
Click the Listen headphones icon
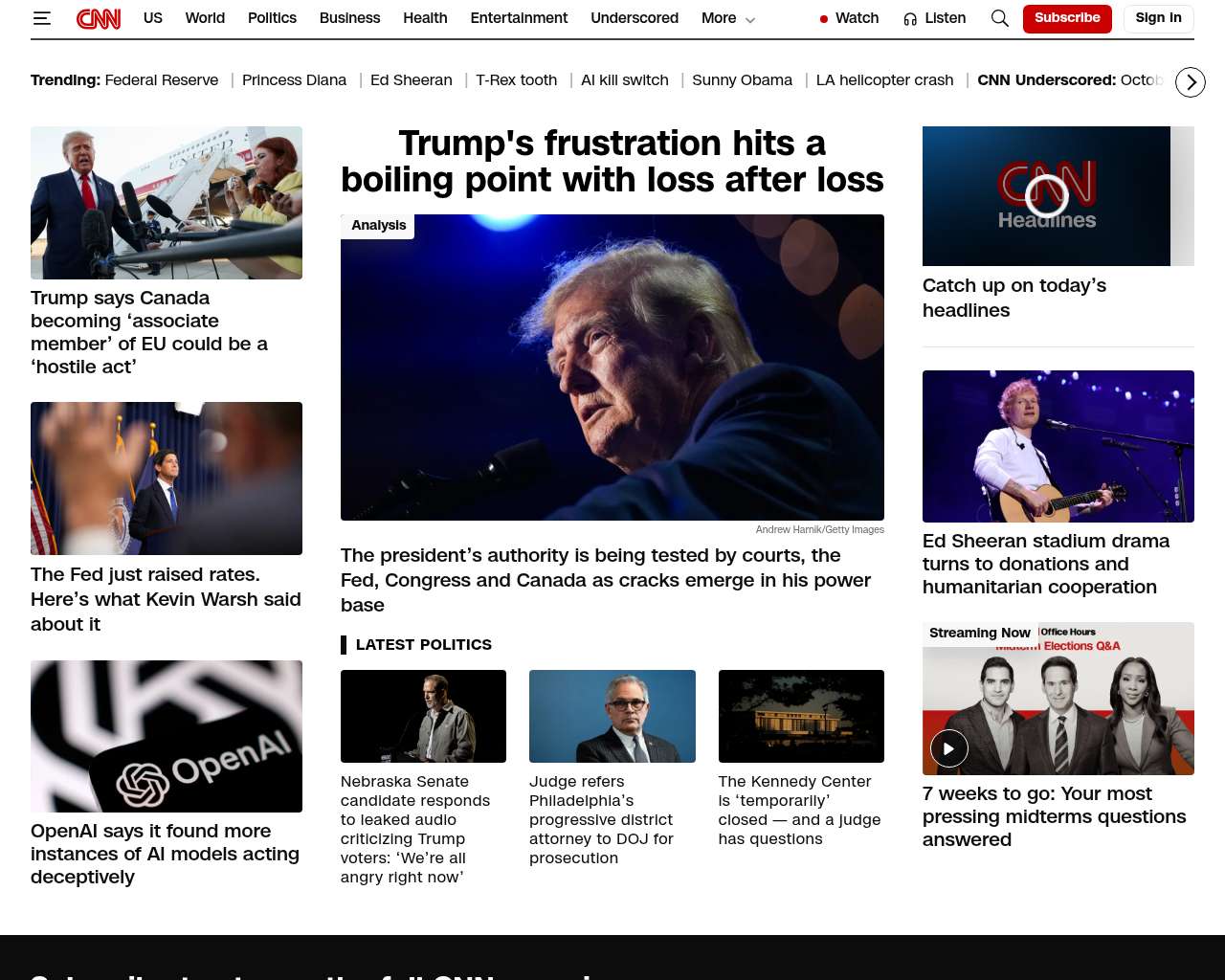pos(910,19)
